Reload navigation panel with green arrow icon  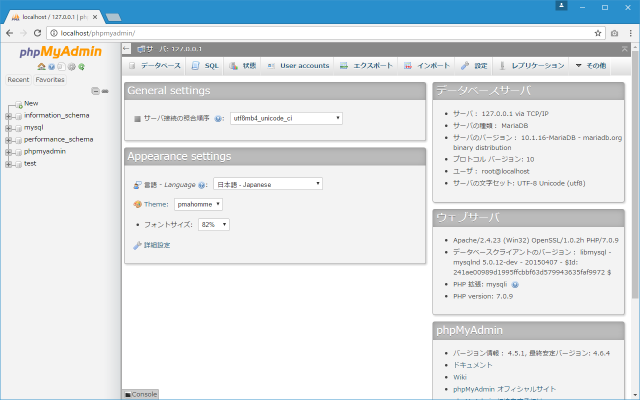pos(82,67)
